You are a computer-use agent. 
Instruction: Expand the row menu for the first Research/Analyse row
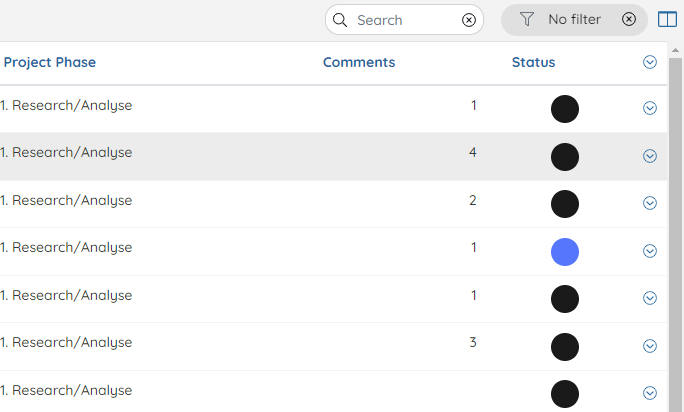(x=650, y=108)
